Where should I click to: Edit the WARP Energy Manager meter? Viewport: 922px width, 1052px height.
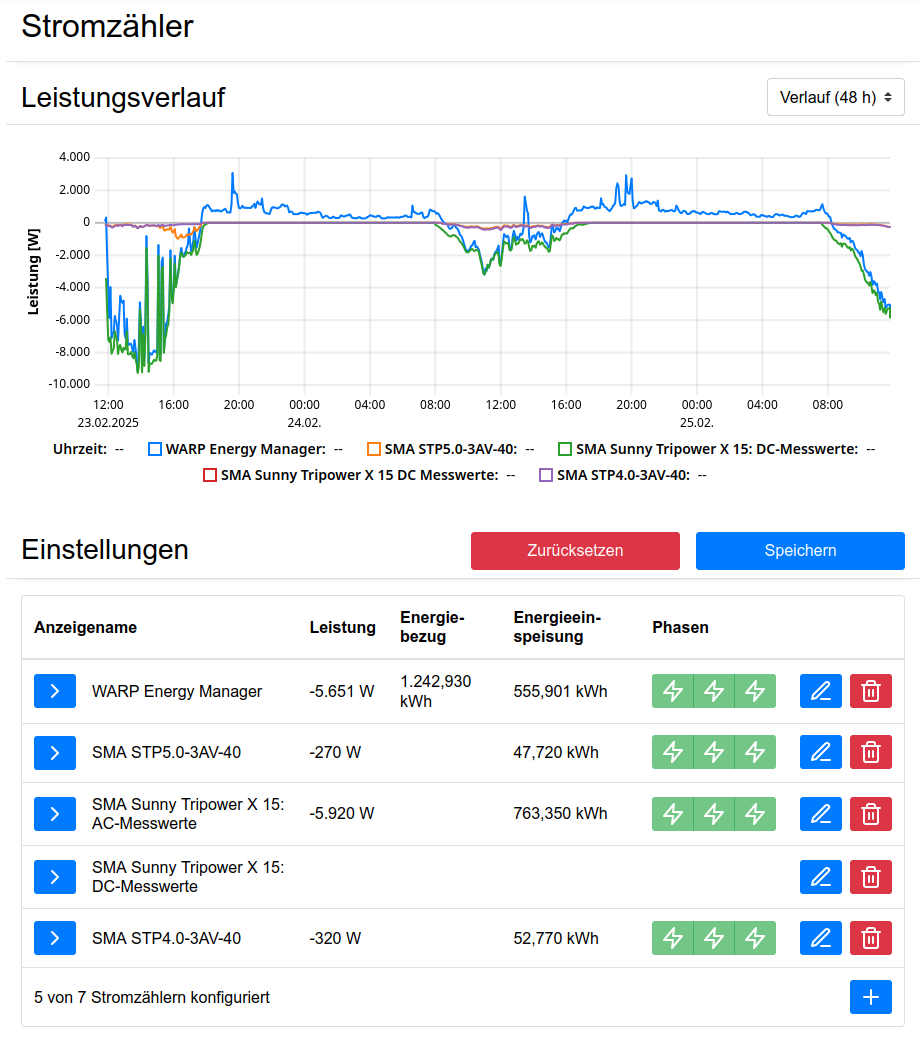click(x=820, y=691)
